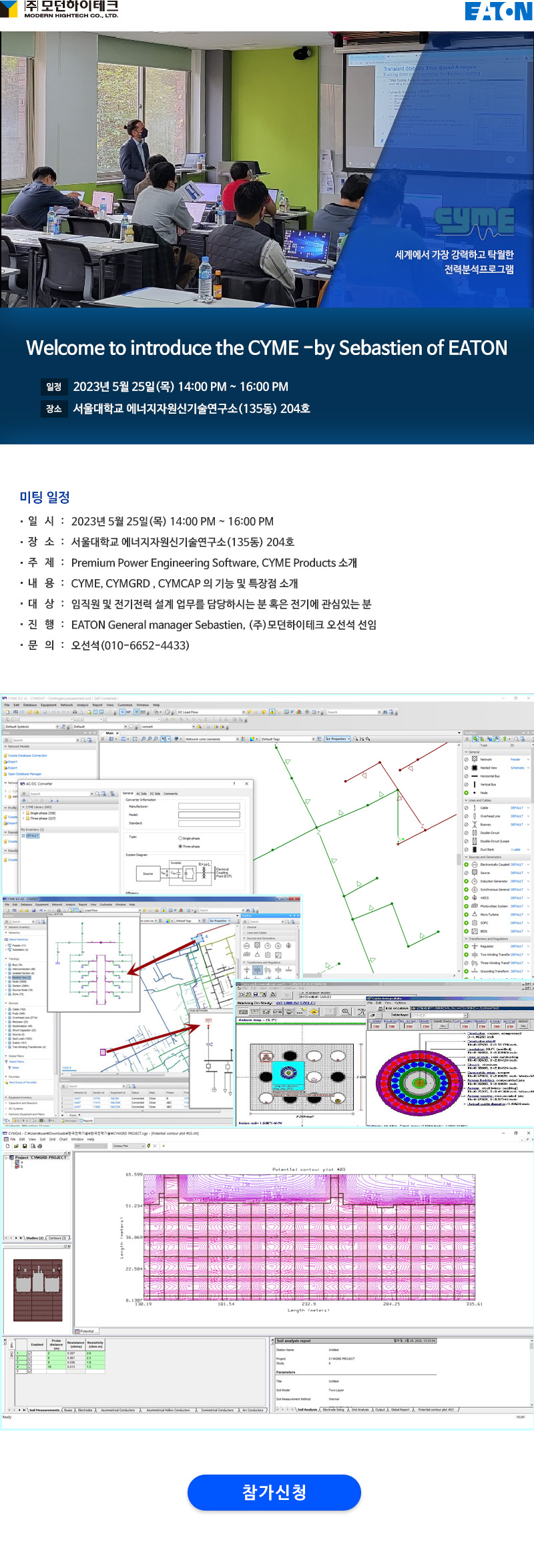Select the Main view tab

click(x=110, y=733)
